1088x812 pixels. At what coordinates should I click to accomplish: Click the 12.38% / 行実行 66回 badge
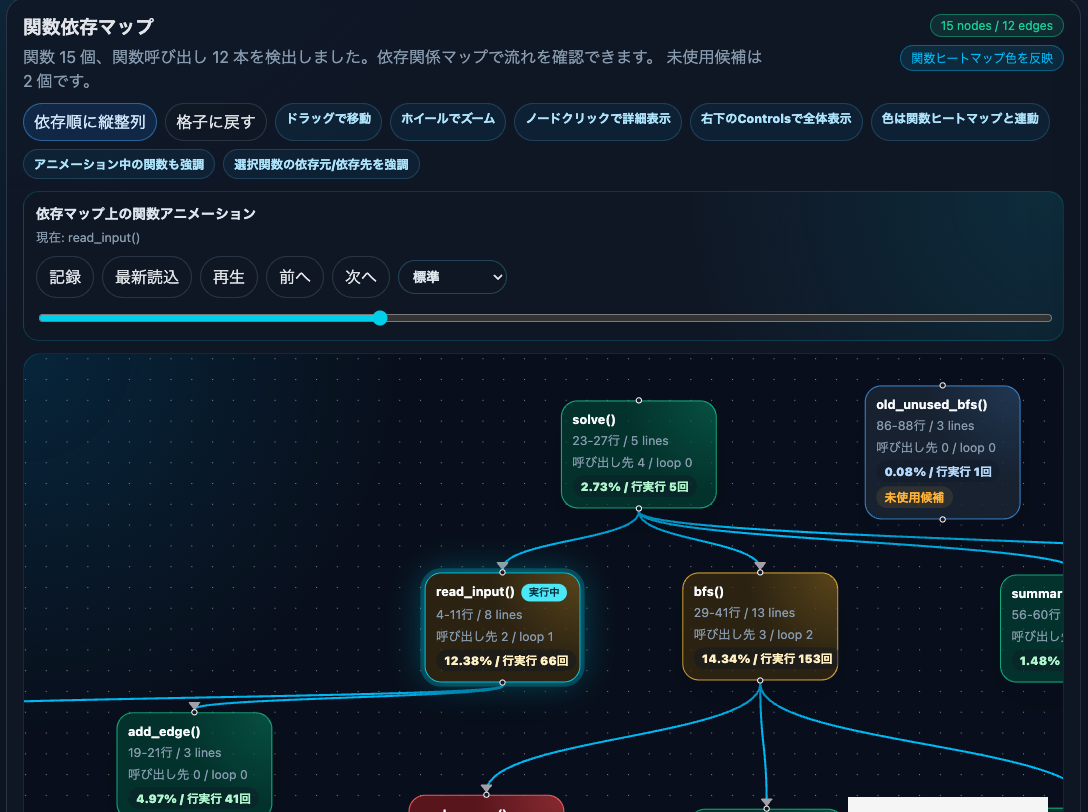pos(506,661)
